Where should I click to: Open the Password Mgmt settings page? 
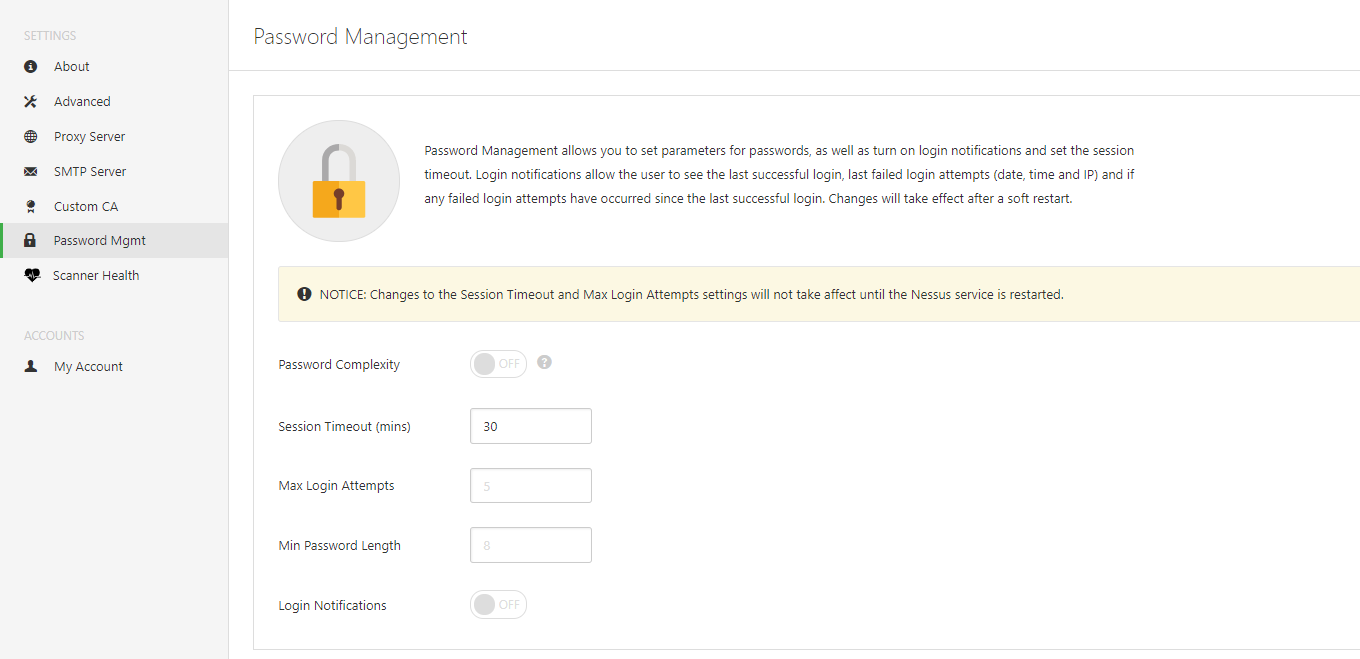pos(99,240)
